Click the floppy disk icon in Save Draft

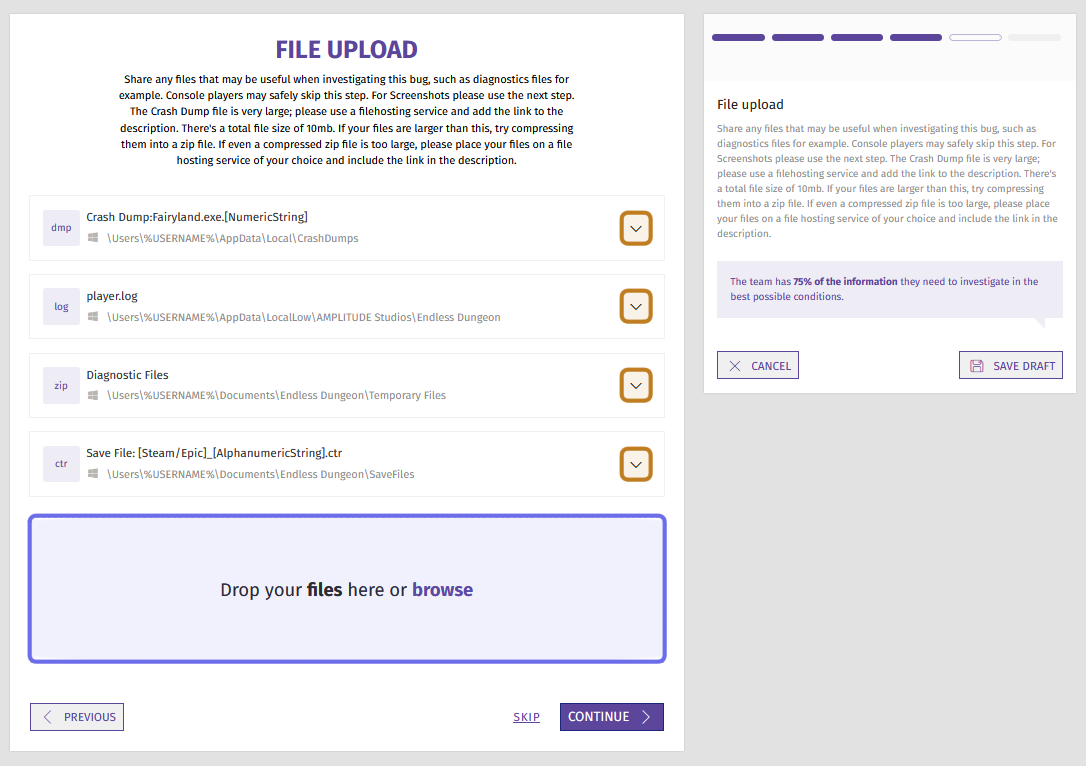tap(977, 366)
